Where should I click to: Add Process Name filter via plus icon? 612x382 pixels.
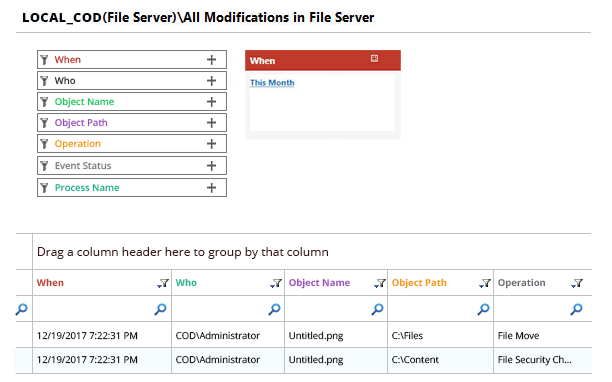tap(212, 188)
